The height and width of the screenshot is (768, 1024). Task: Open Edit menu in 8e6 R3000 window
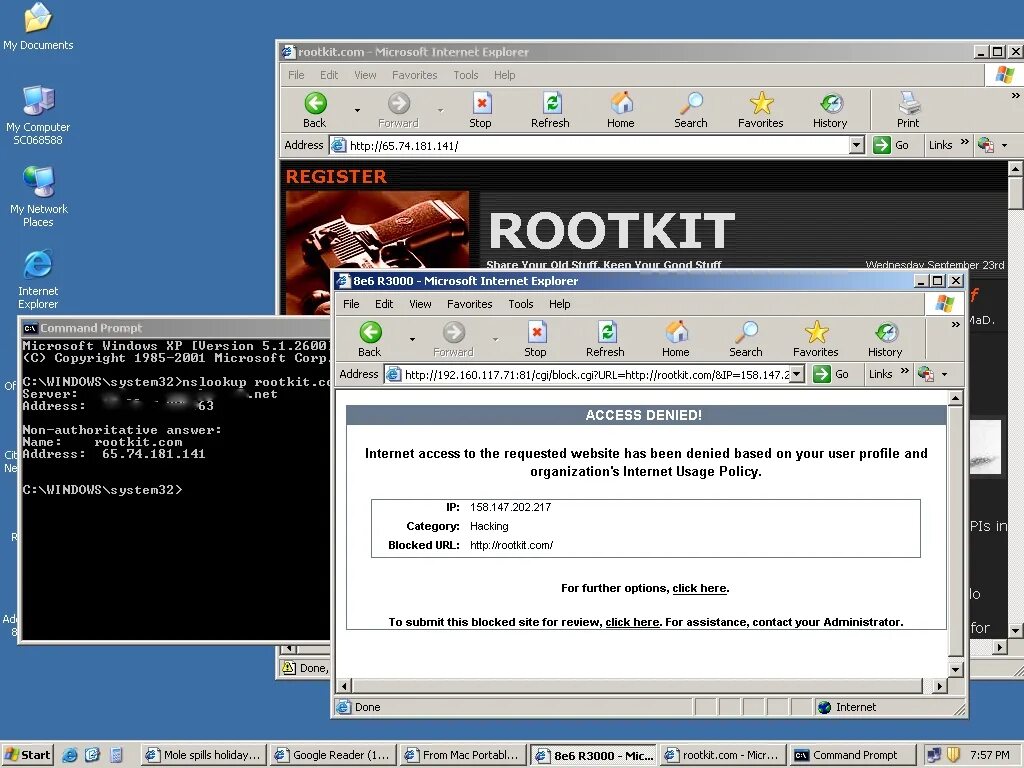tap(384, 304)
